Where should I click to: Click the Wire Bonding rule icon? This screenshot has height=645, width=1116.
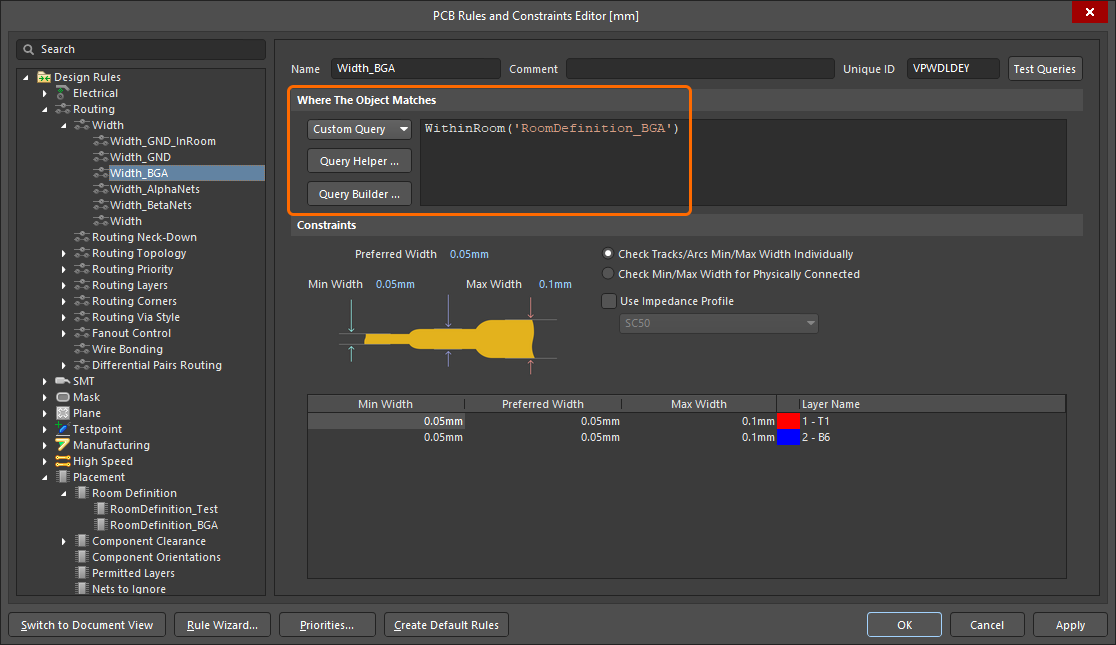(82, 349)
